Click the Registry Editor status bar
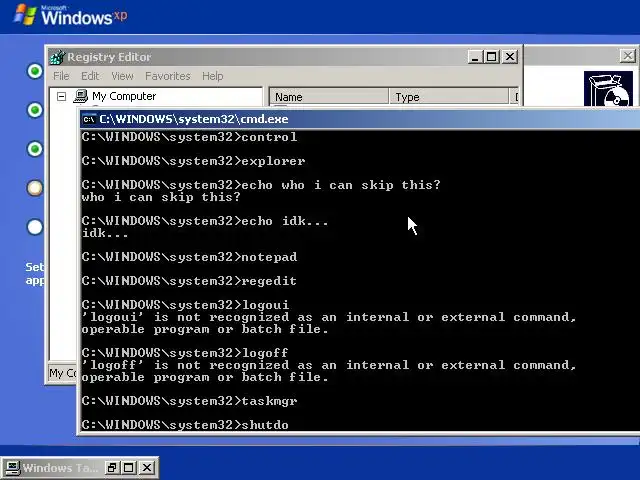The width and height of the screenshot is (640, 480). tap(62, 373)
